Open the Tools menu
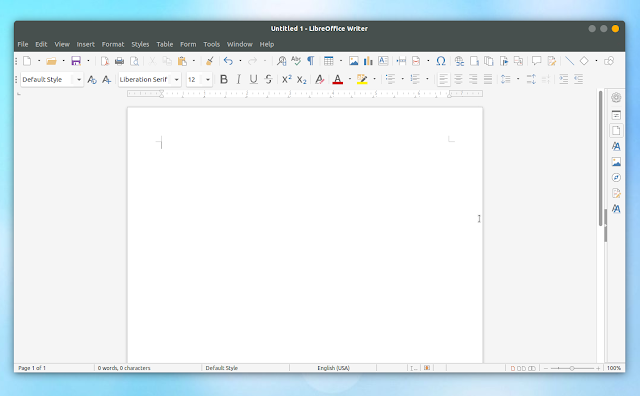The width and height of the screenshot is (640, 396). tap(211, 44)
